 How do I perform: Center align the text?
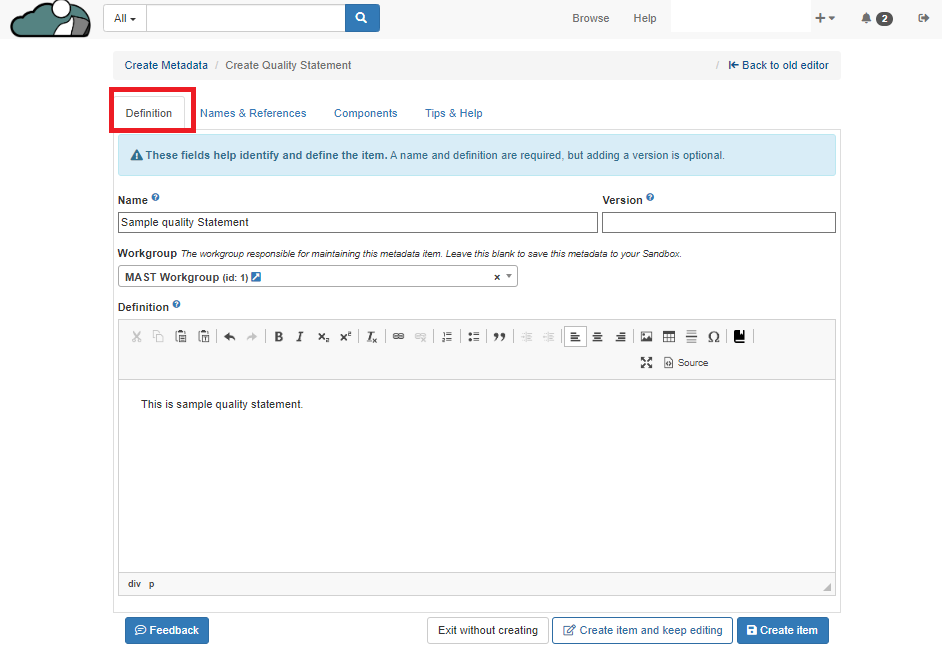[597, 337]
